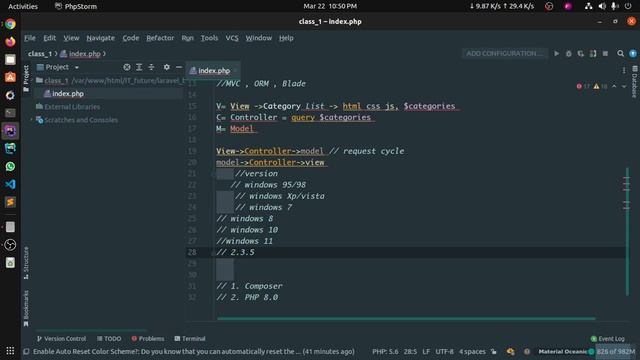640x360 pixels.
Task: Change LF line separator
Action: 426,351
